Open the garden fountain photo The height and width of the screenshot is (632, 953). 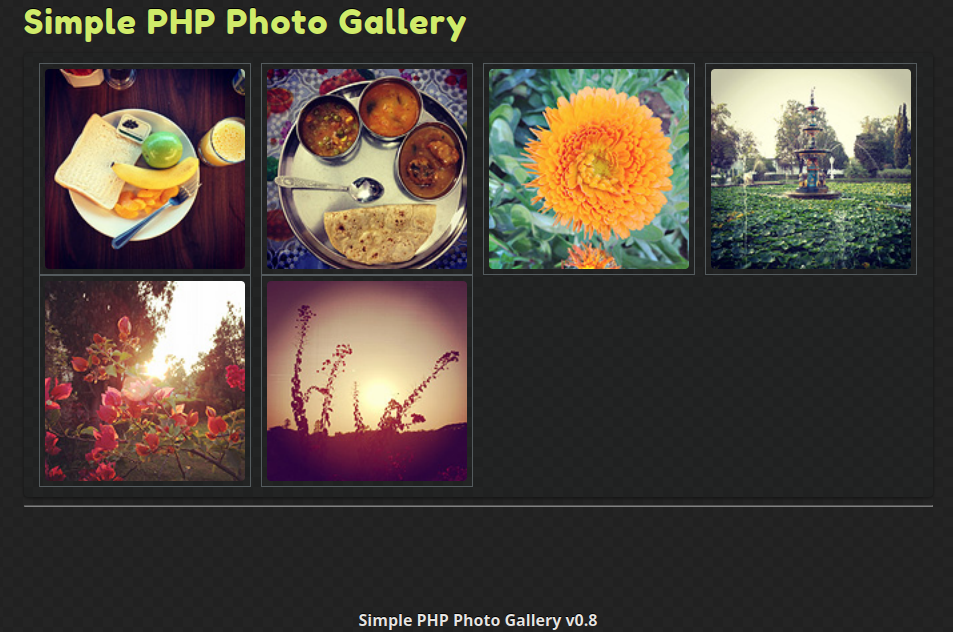[x=811, y=169]
